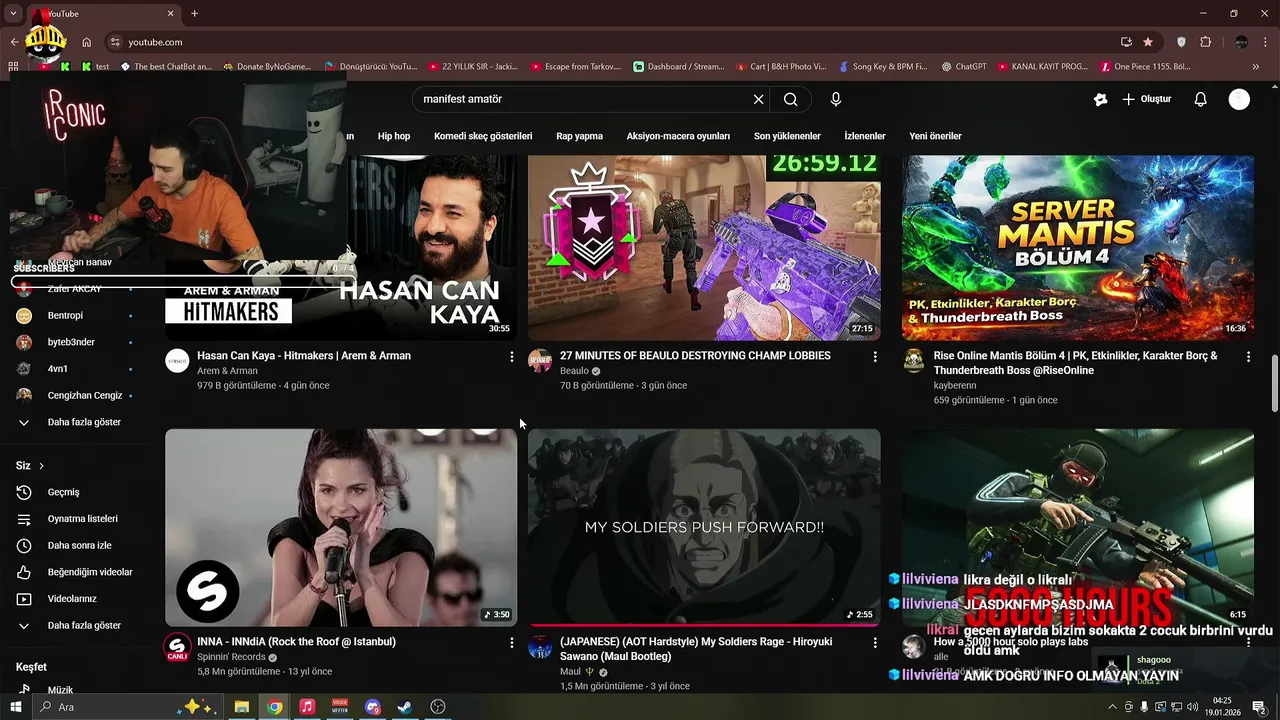Image resolution: width=1280 pixels, height=720 pixels.
Task: Open video title 27 Minutes of Beaulo
Action: coord(695,356)
